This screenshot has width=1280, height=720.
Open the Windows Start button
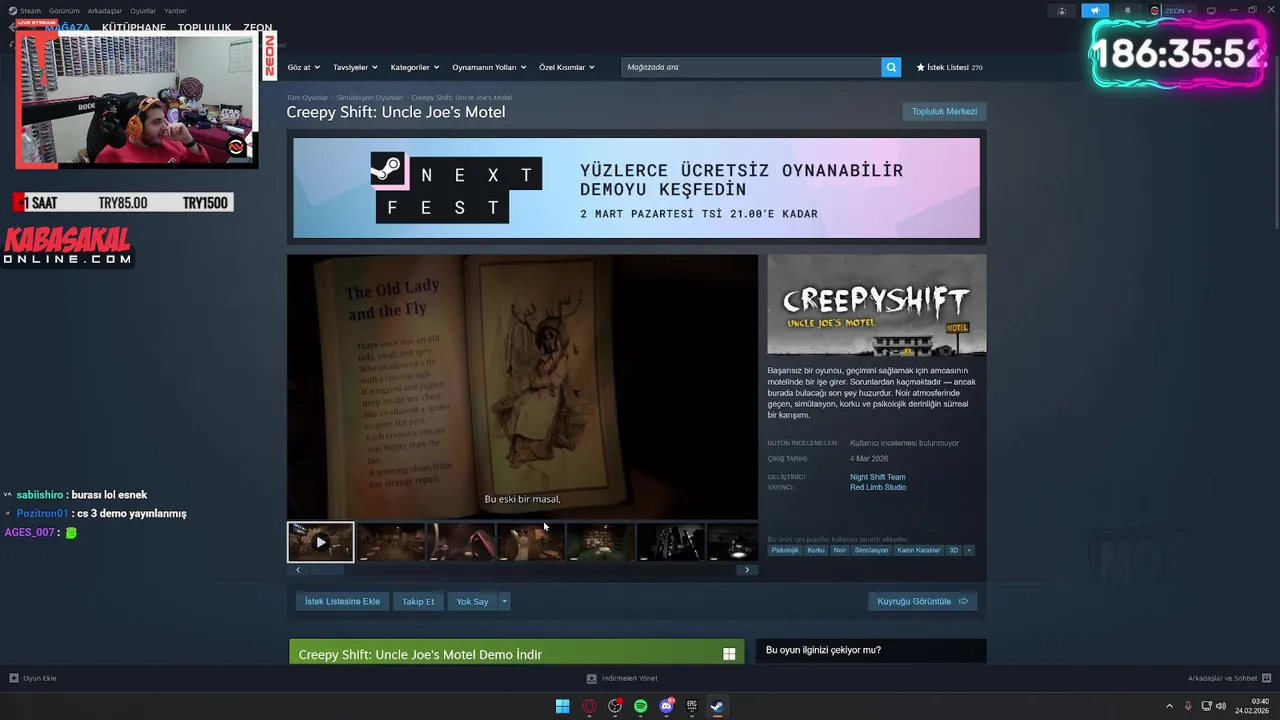[x=562, y=706]
